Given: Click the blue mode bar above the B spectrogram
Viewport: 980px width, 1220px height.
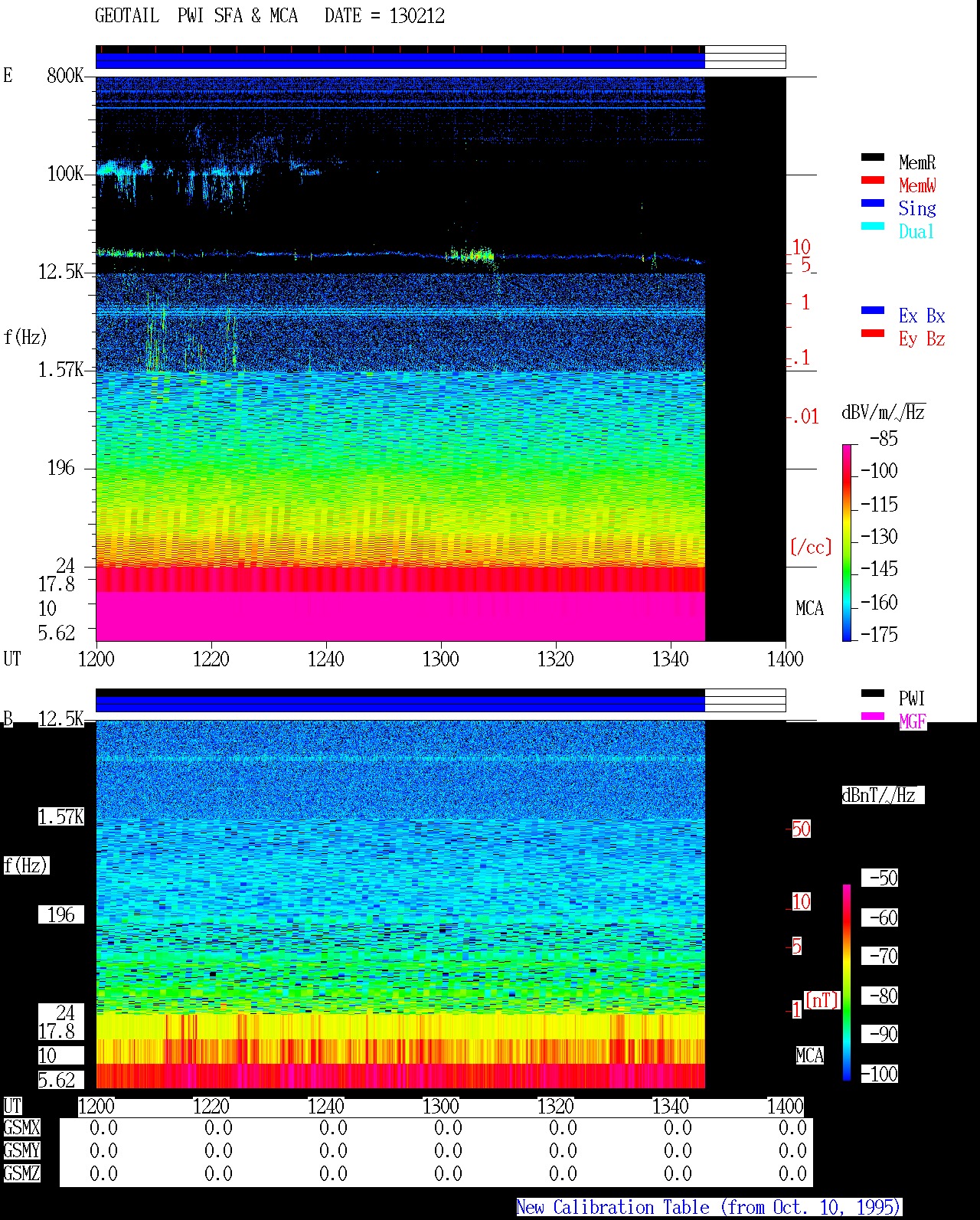Looking at the screenshot, I should pos(400,704).
